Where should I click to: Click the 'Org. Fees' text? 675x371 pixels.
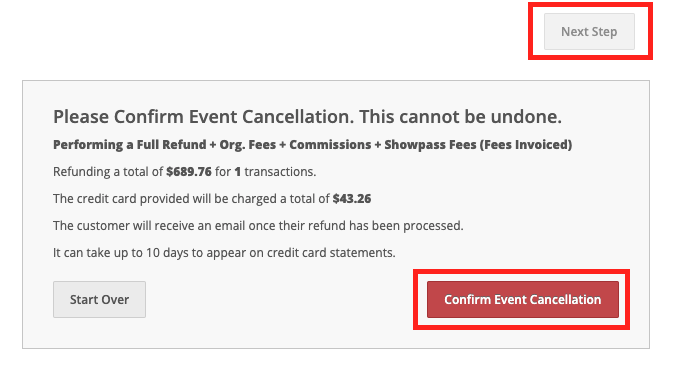click(248, 145)
